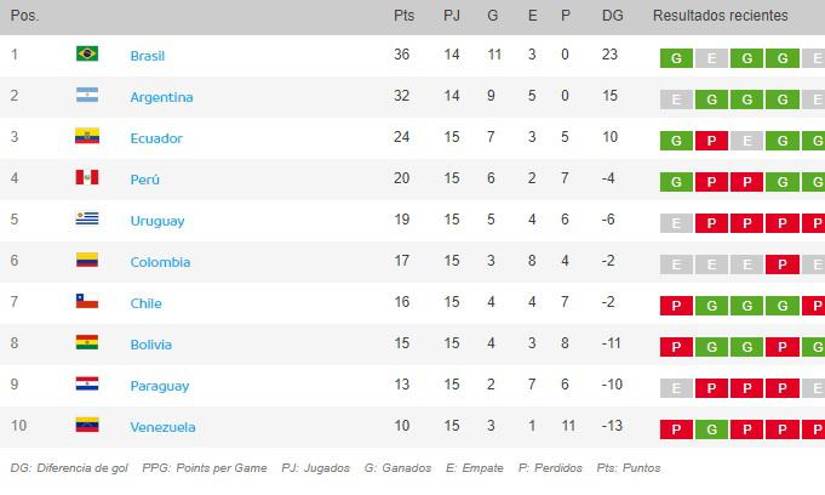Image resolution: width=825 pixels, height=495 pixels.
Task: Click the Uruguay flag icon
Action: tap(87, 219)
